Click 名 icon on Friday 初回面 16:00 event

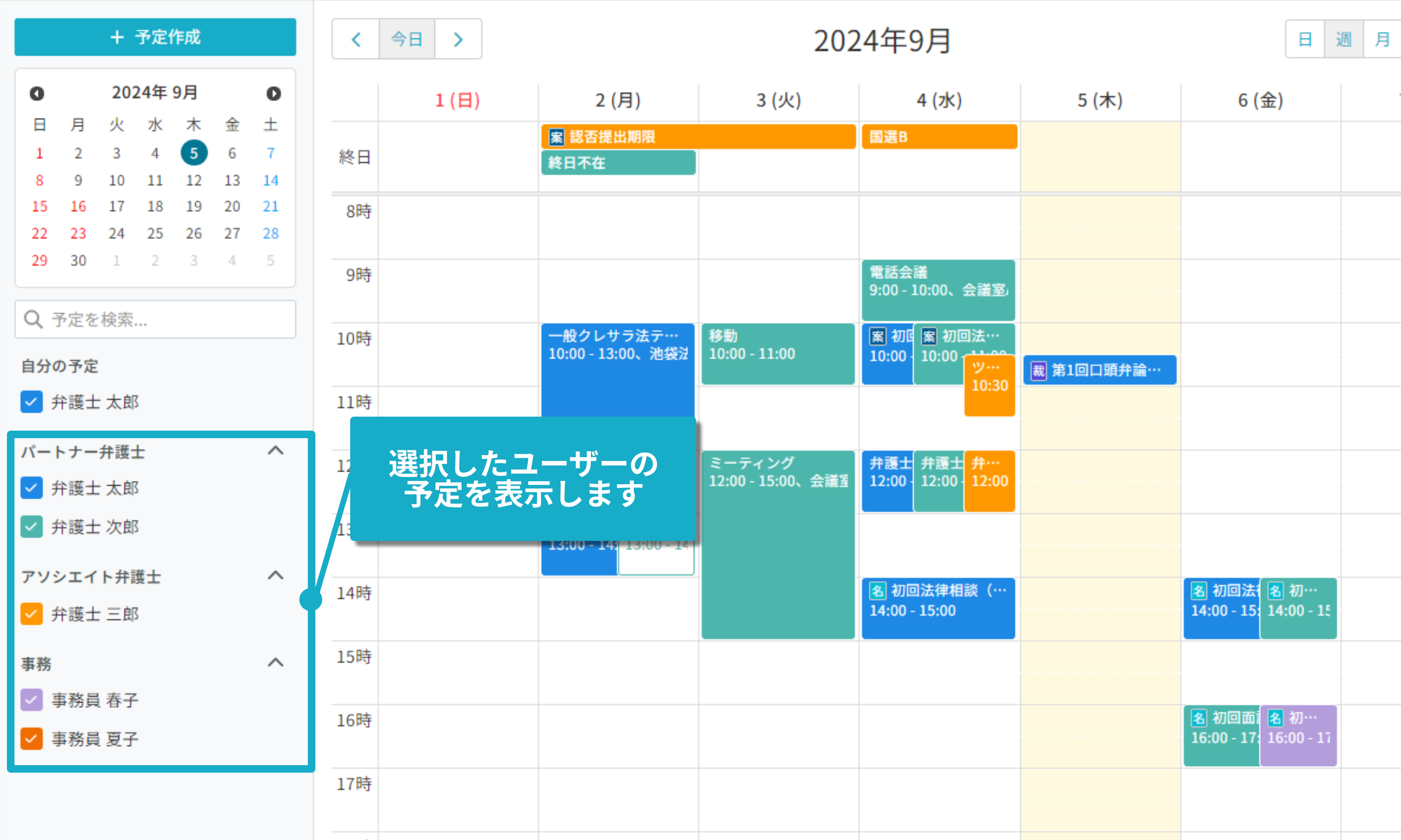click(1199, 718)
